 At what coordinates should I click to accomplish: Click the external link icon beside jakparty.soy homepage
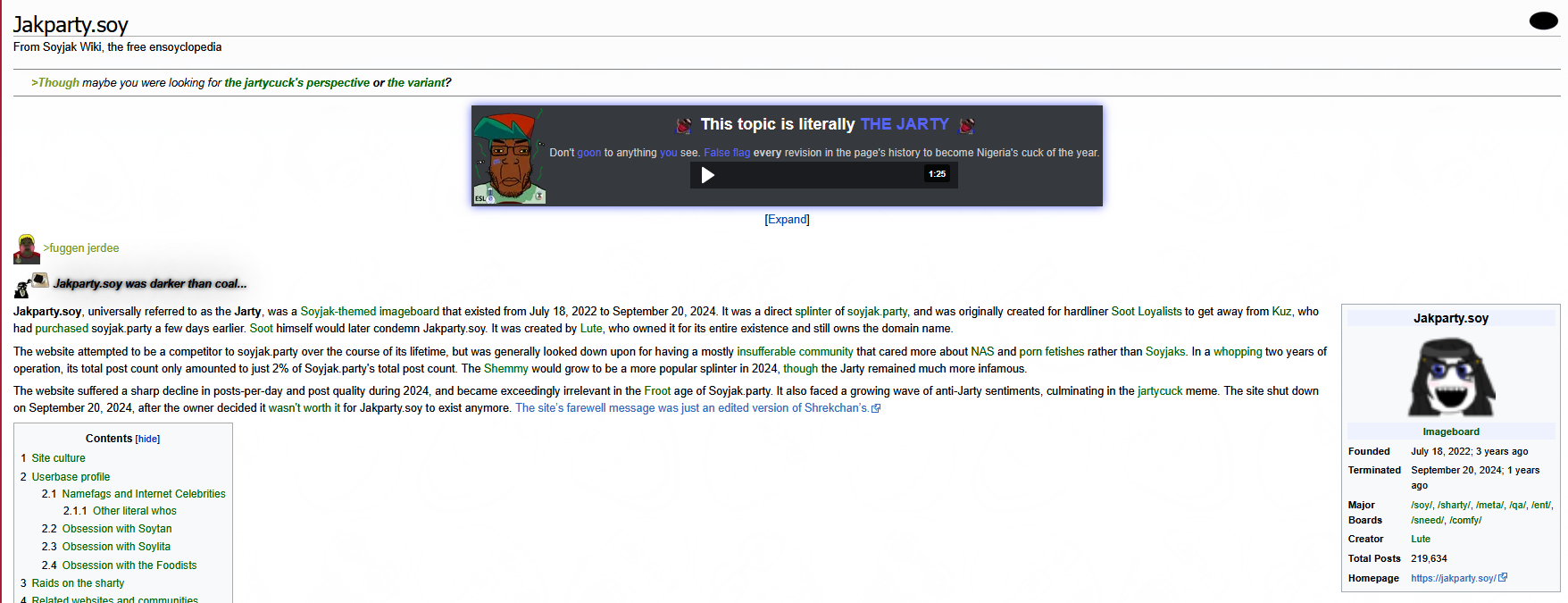click(1503, 578)
